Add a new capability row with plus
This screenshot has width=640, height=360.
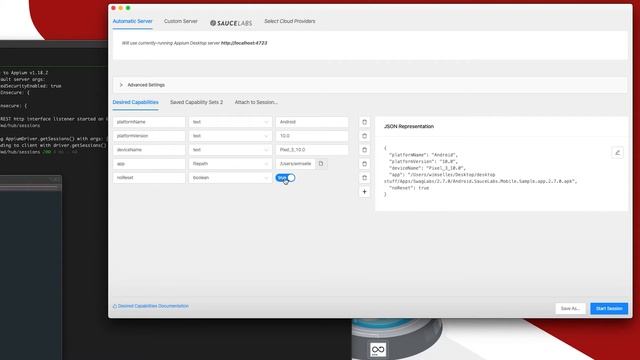pyautogui.click(x=364, y=192)
